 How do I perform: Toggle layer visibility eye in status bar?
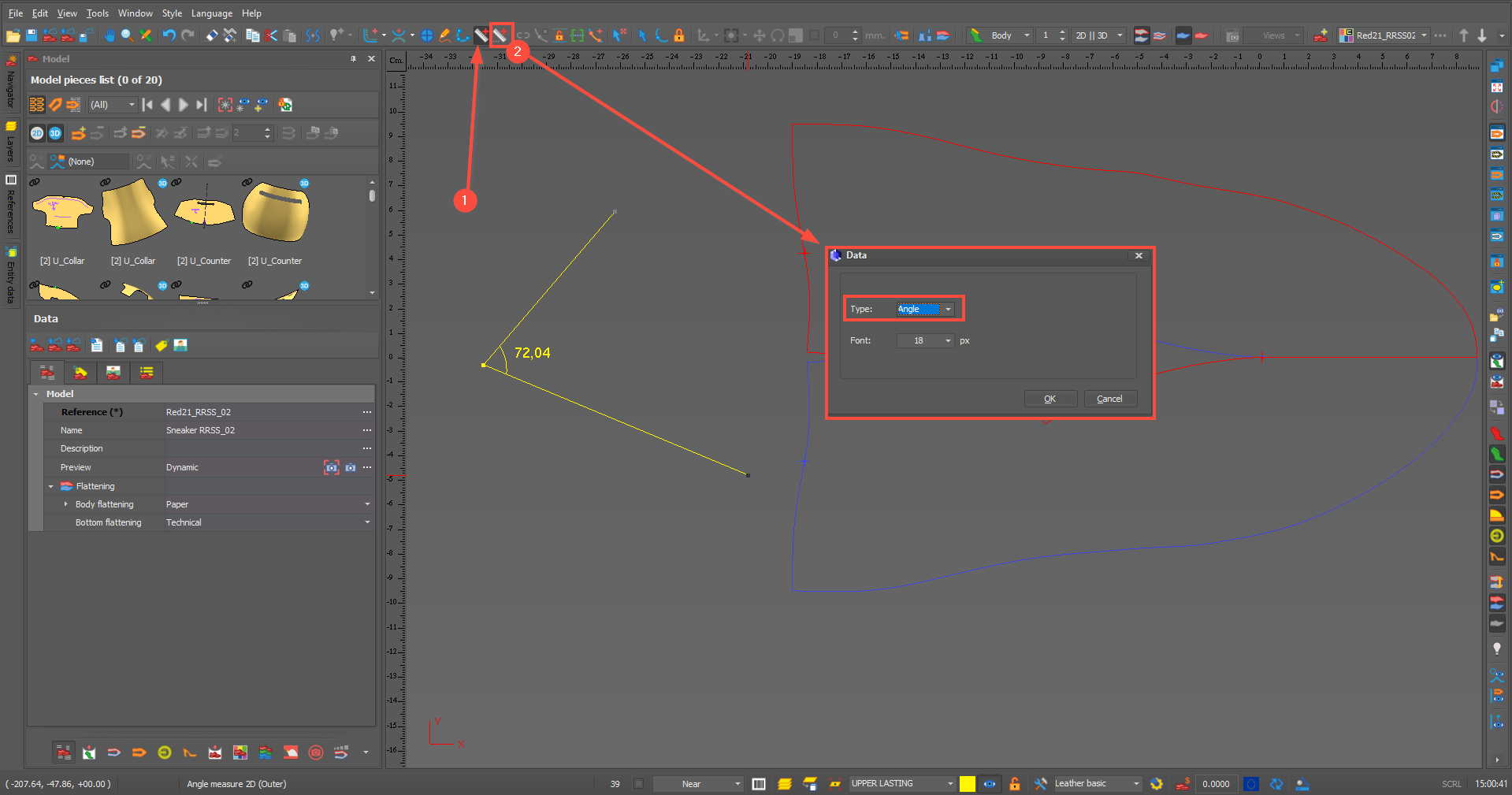point(990,784)
